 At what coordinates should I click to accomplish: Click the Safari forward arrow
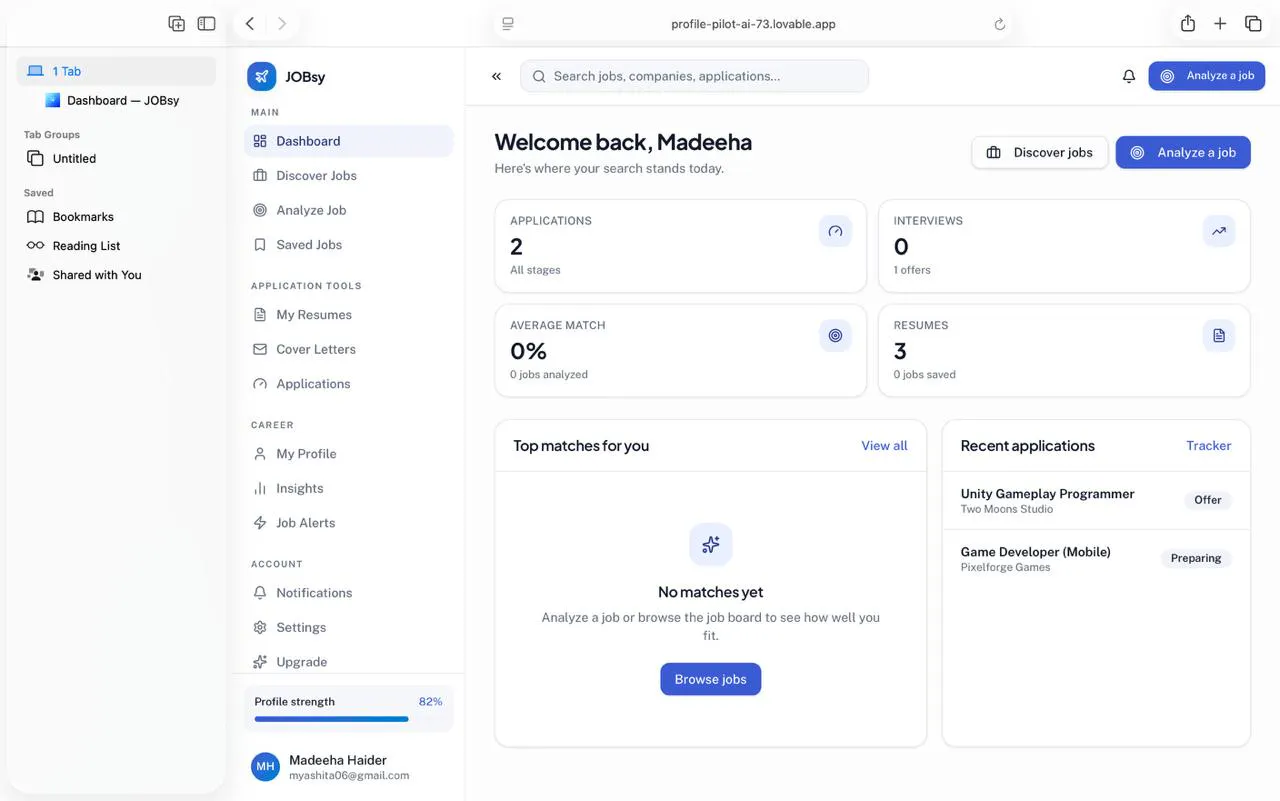(x=282, y=24)
